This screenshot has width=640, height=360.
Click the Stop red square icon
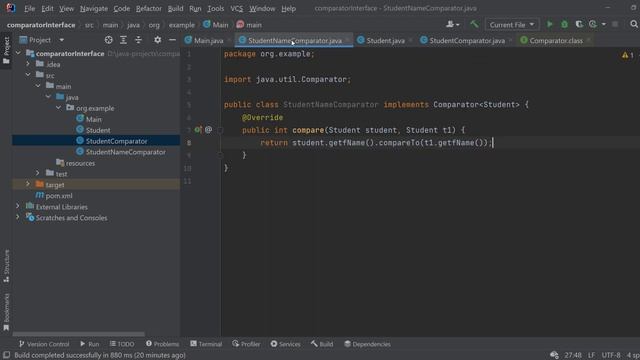615,24
